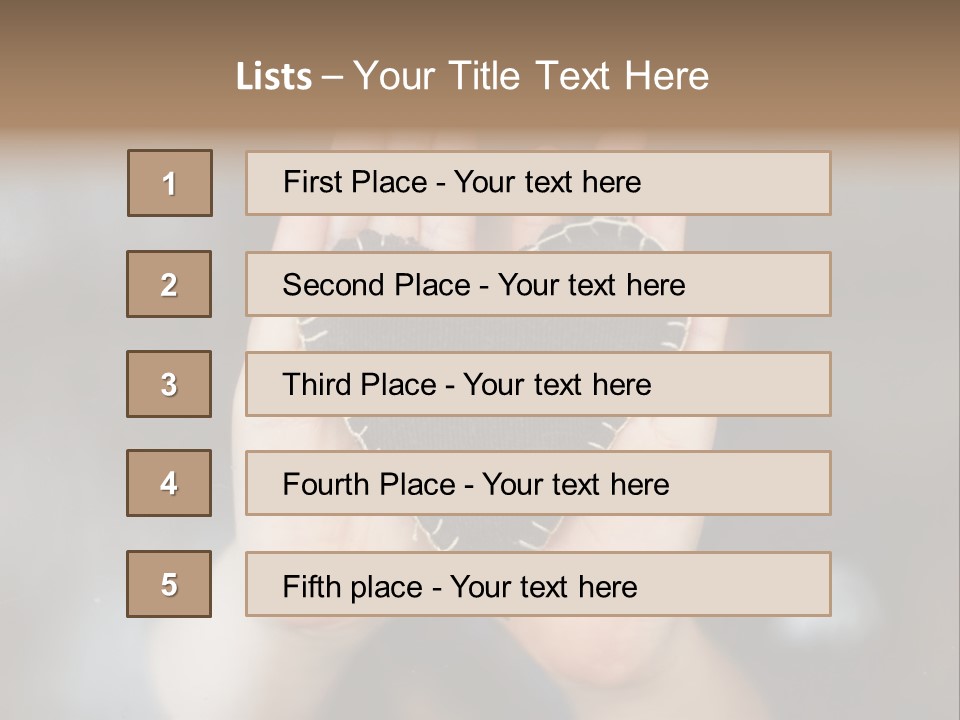The height and width of the screenshot is (720, 960).
Task: Click "Your text here" in Third Place row
Action: pyautogui.click(x=557, y=385)
